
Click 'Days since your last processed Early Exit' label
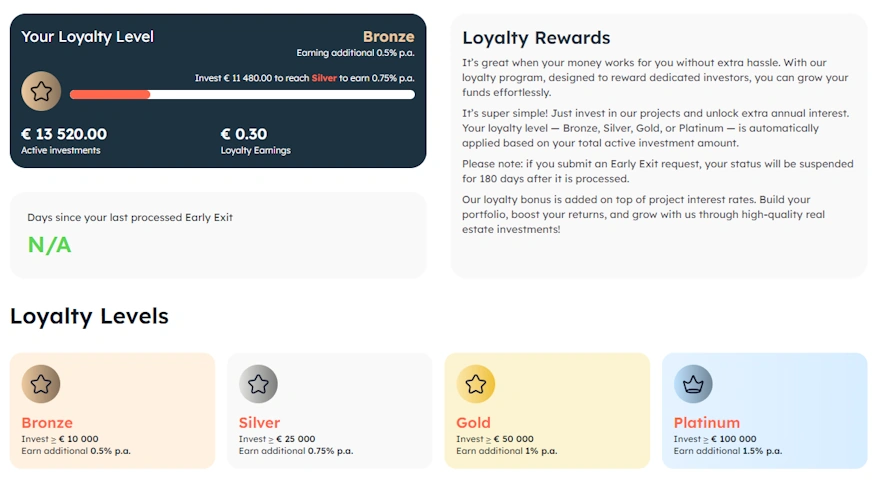point(130,217)
